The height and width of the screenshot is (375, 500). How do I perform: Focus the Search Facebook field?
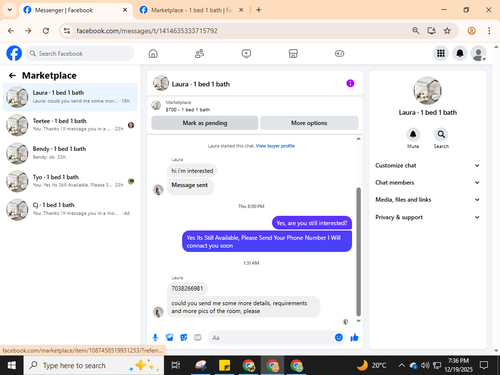pyautogui.click(x=80, y=53)
